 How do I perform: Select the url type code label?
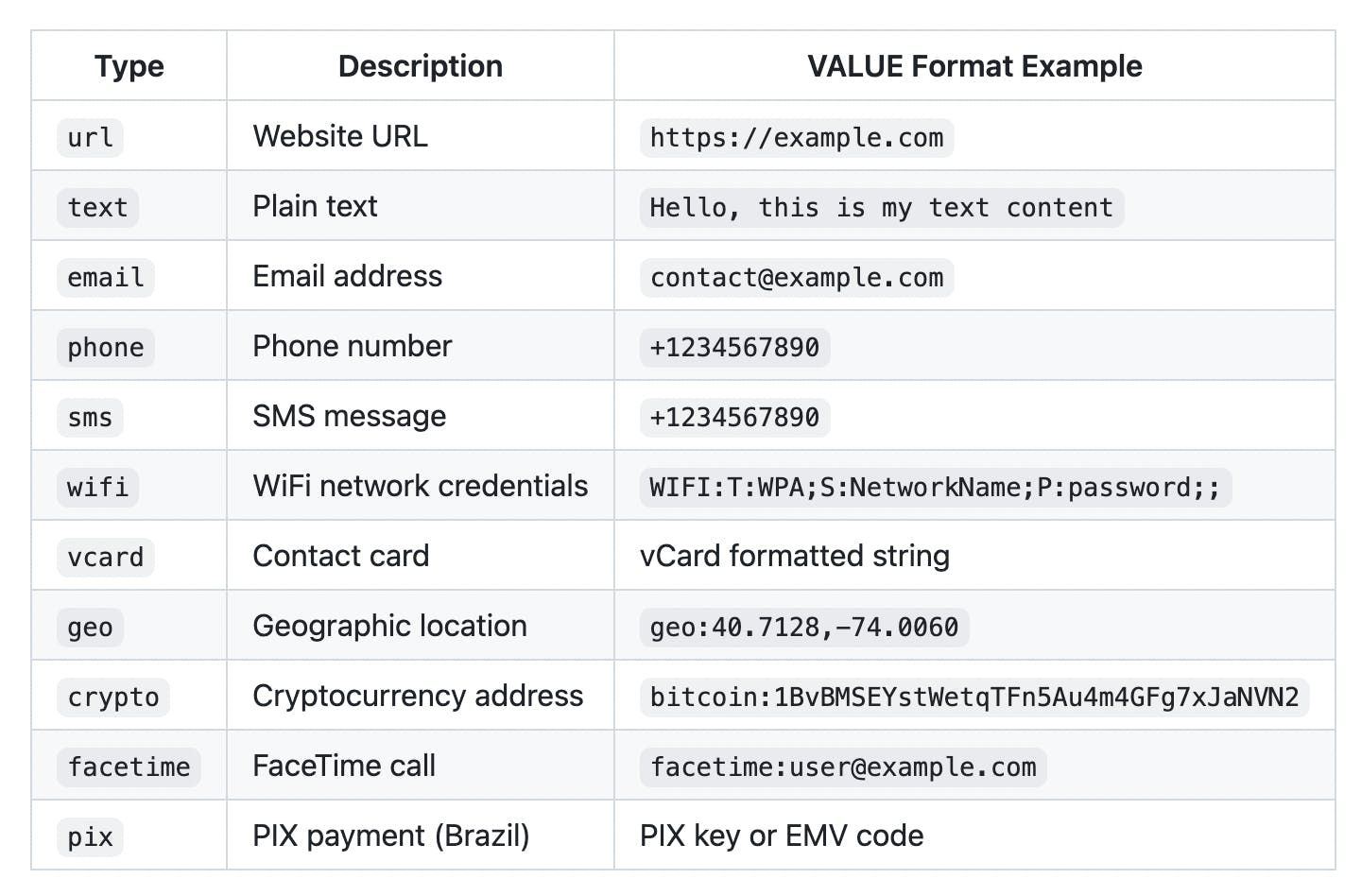[91, 137]
